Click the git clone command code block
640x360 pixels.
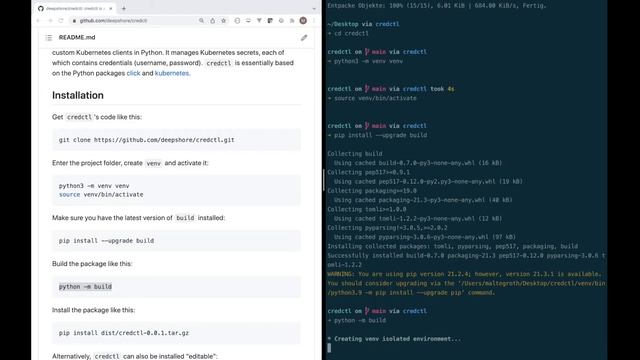[x=176, y=140]
